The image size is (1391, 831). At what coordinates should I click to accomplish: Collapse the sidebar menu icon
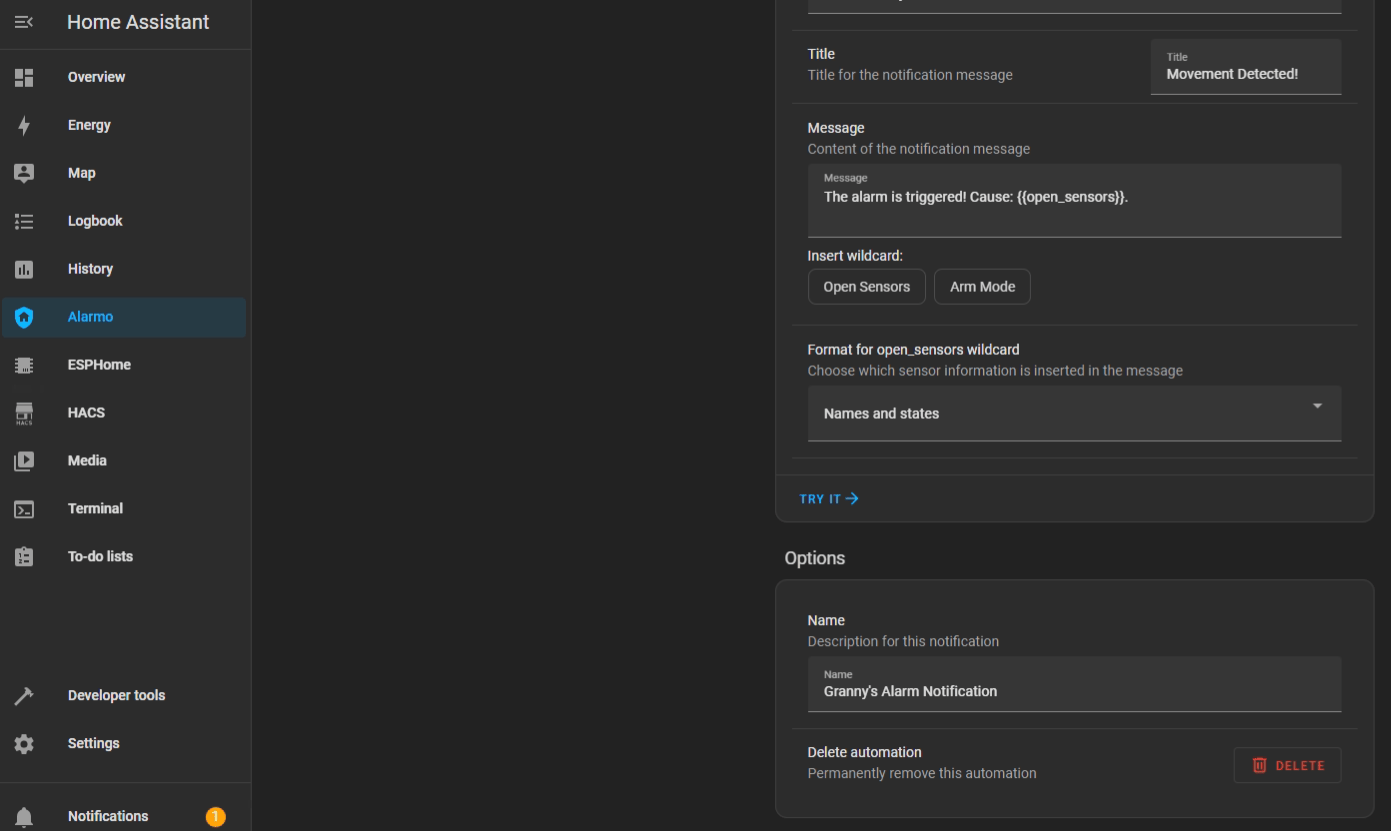click(24, 22)
